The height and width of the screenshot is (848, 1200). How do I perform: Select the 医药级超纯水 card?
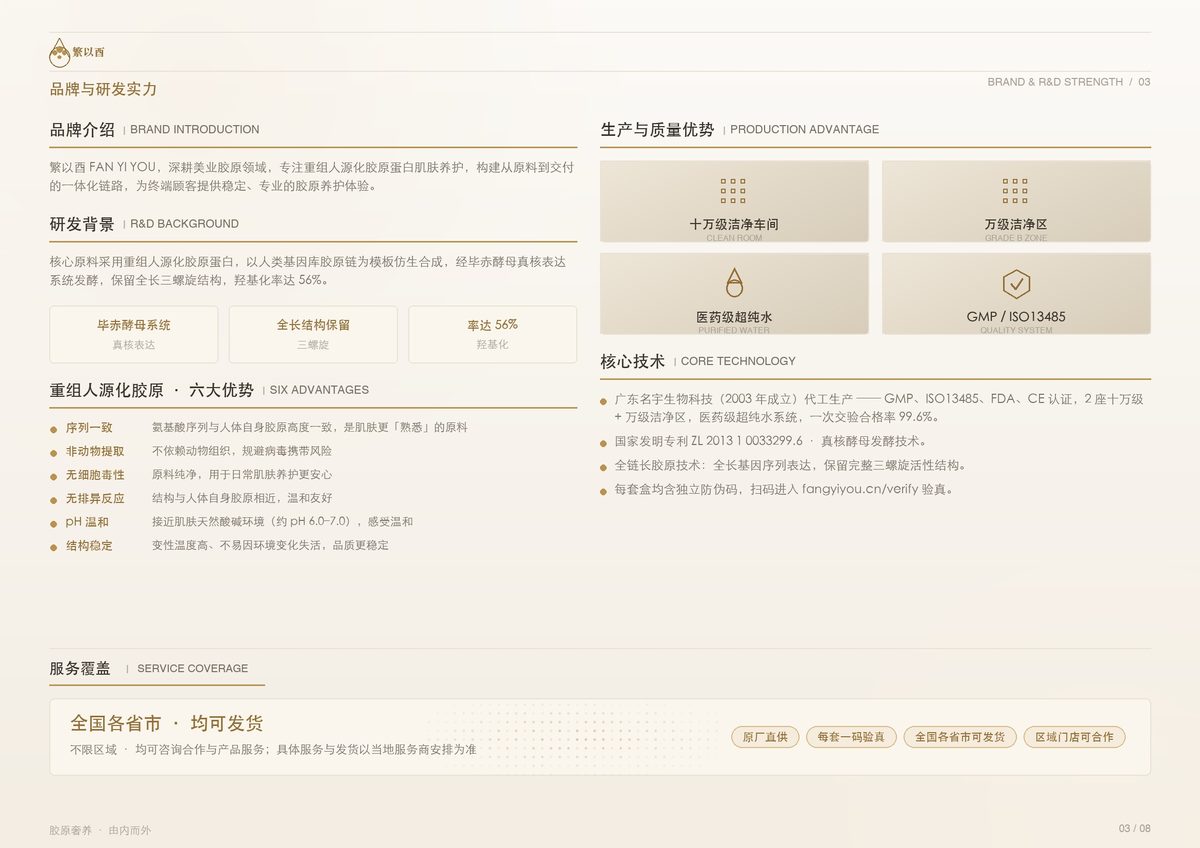click(x=734, y=293)
